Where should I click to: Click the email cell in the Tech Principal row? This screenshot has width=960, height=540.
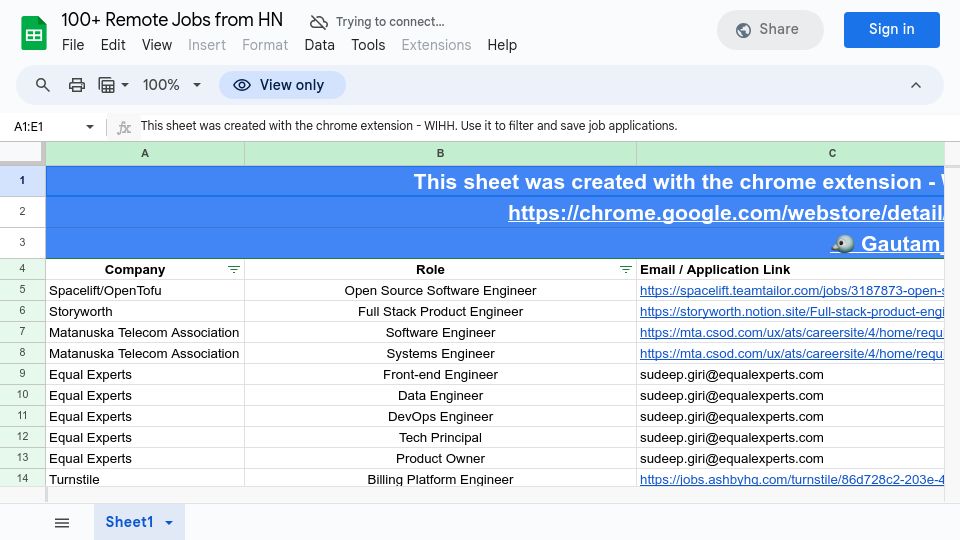[x=790, y=437]
